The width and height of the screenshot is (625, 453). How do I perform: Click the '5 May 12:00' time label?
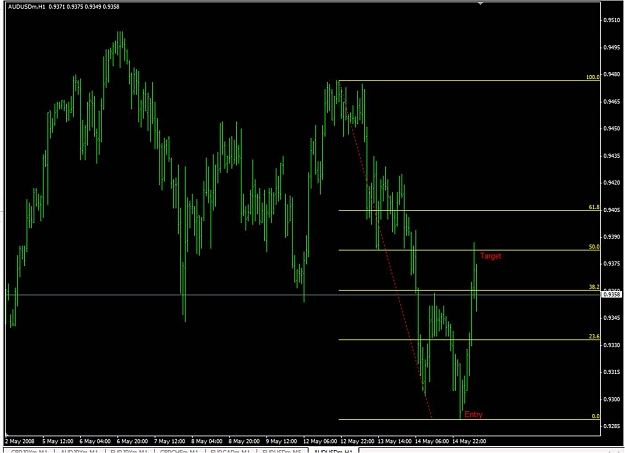point(58,441)
